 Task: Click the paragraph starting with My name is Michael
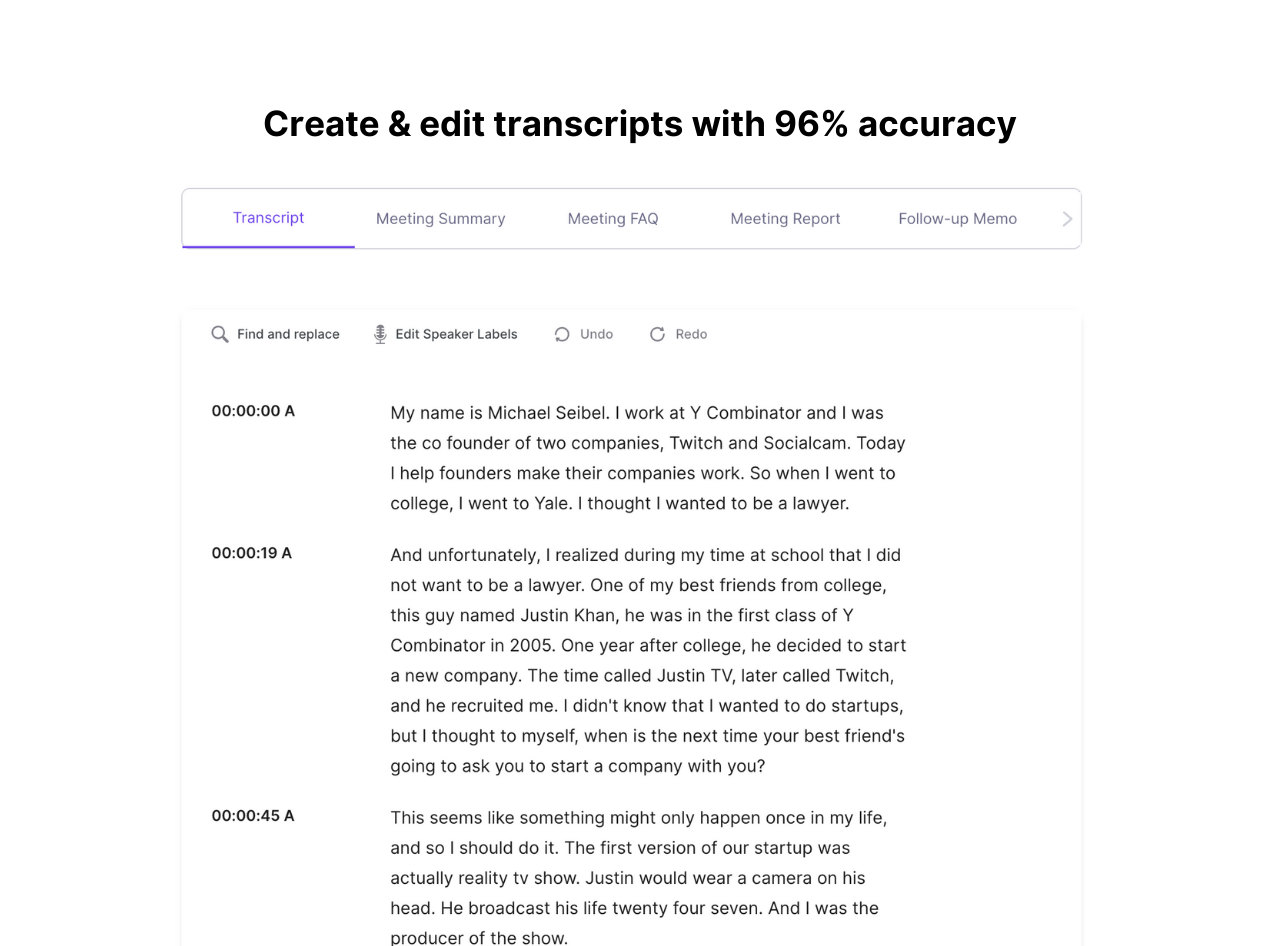(647, 457)
